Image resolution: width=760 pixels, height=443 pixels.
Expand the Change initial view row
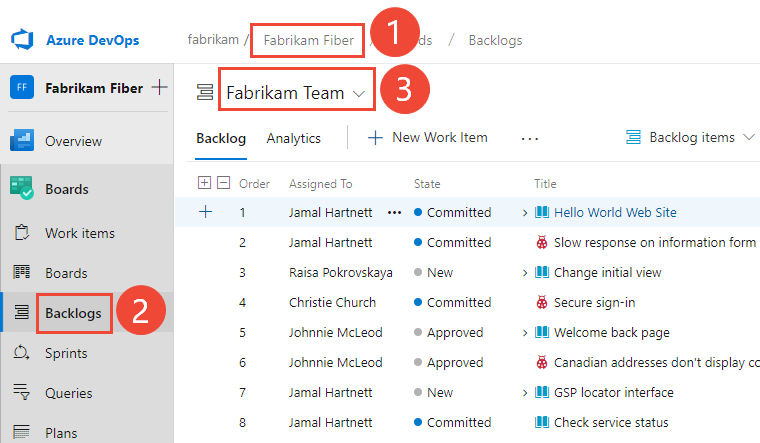pyautogui.click(x=524, y=273)
